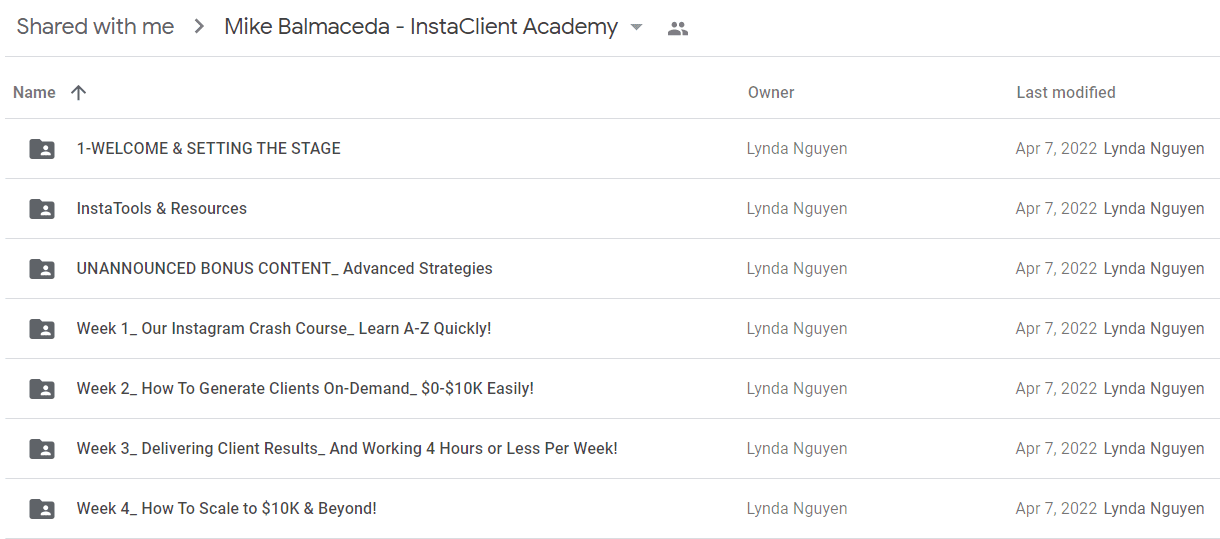
Task: Sort by the Name column header
Action: click(34, 92)
